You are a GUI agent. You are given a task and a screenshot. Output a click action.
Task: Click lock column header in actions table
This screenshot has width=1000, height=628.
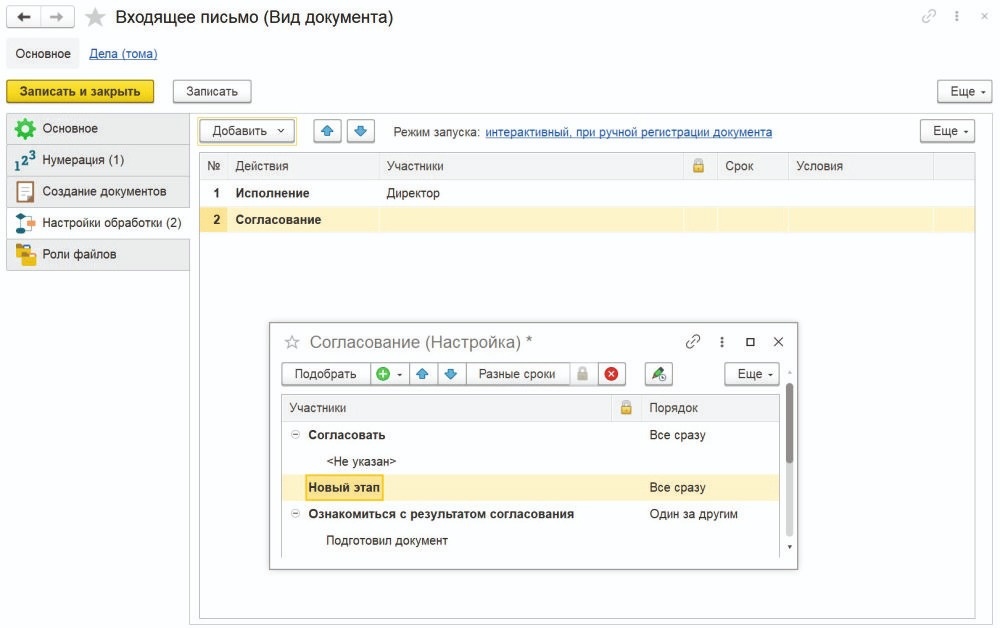(x=698, y=166)
